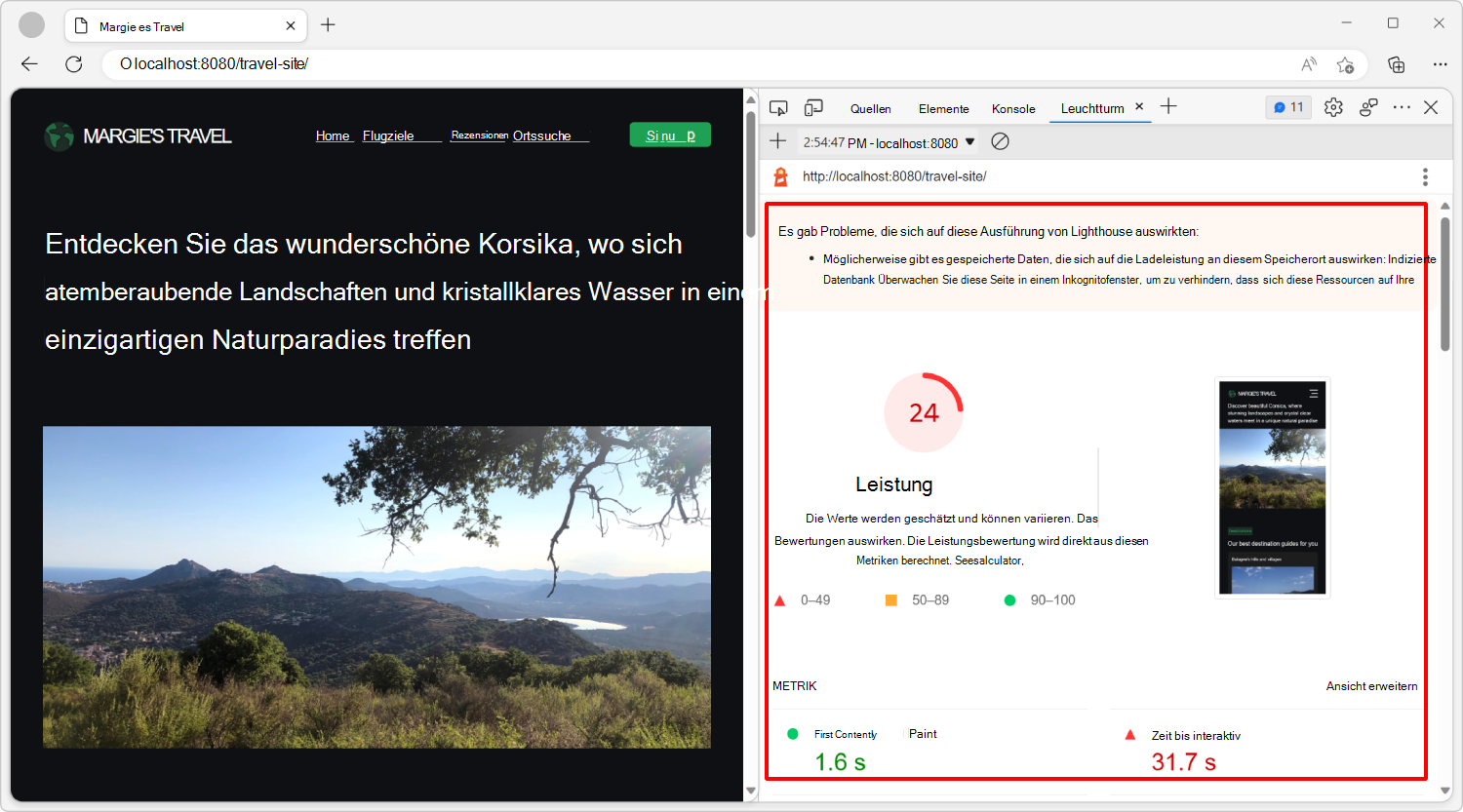1463x812 pixels.
Task: Switch to the Konsole panel
Action: point(1012,108)
